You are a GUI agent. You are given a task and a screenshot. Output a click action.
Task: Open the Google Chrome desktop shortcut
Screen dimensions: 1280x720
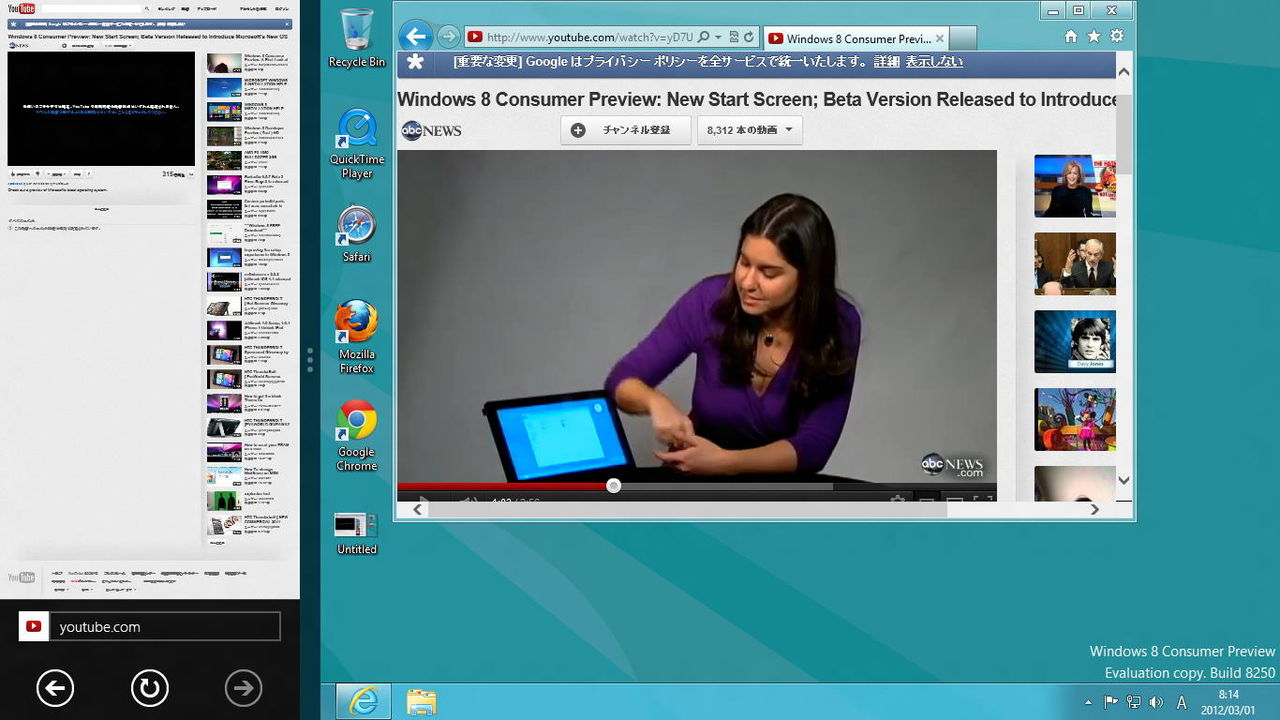tap(357, 435)
